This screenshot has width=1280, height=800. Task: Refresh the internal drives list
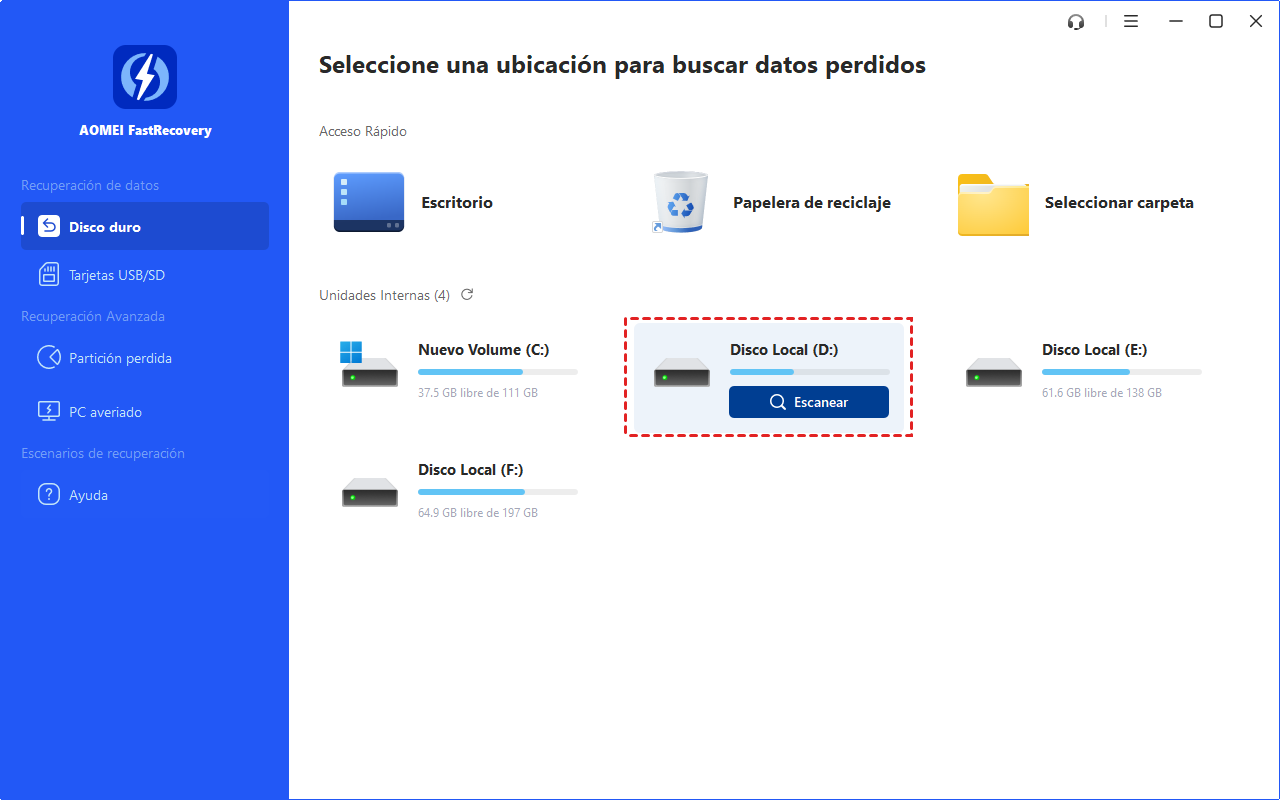[467, 295]
